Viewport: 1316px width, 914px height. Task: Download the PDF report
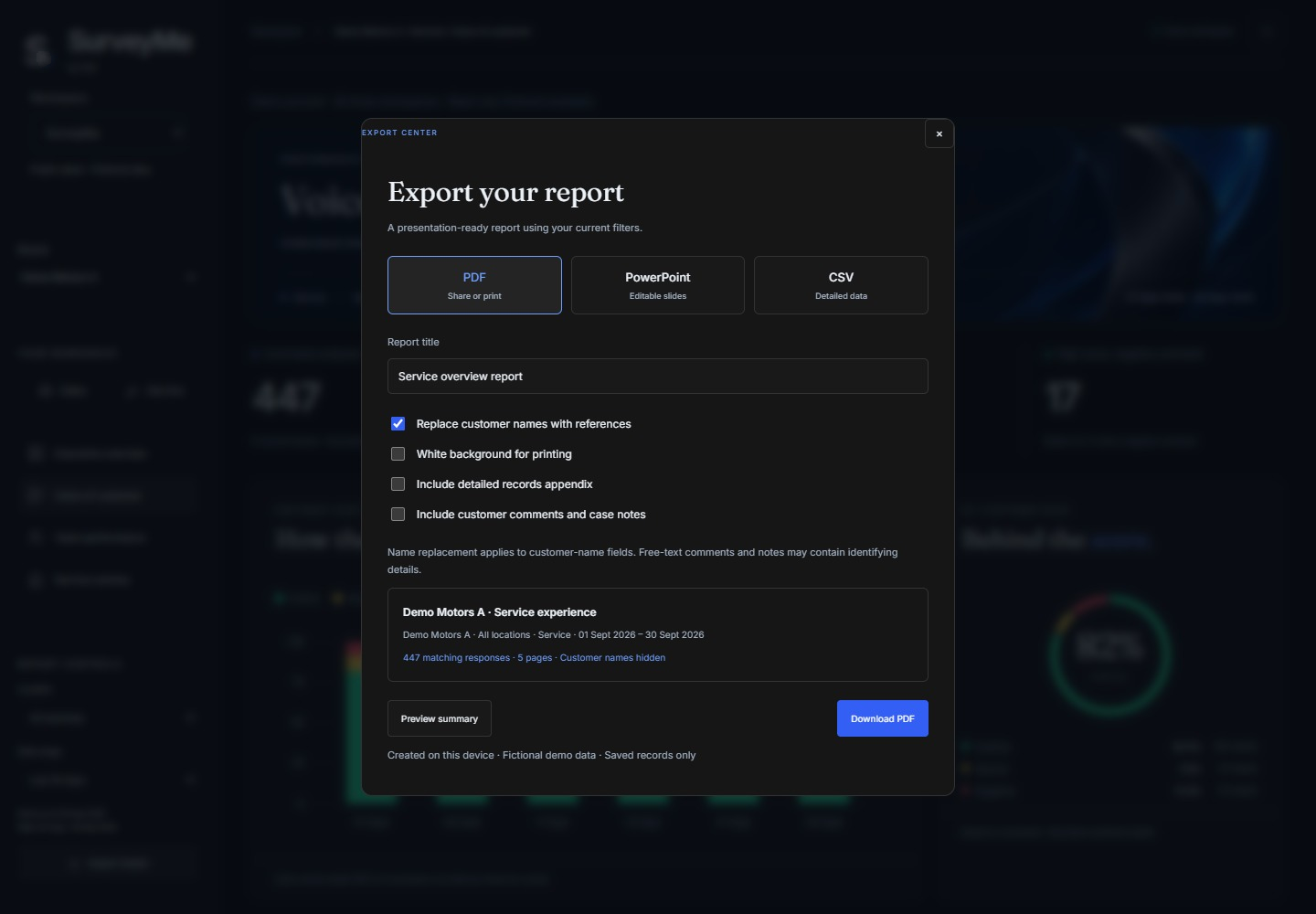pyautogui.click(x=883, y=718)
